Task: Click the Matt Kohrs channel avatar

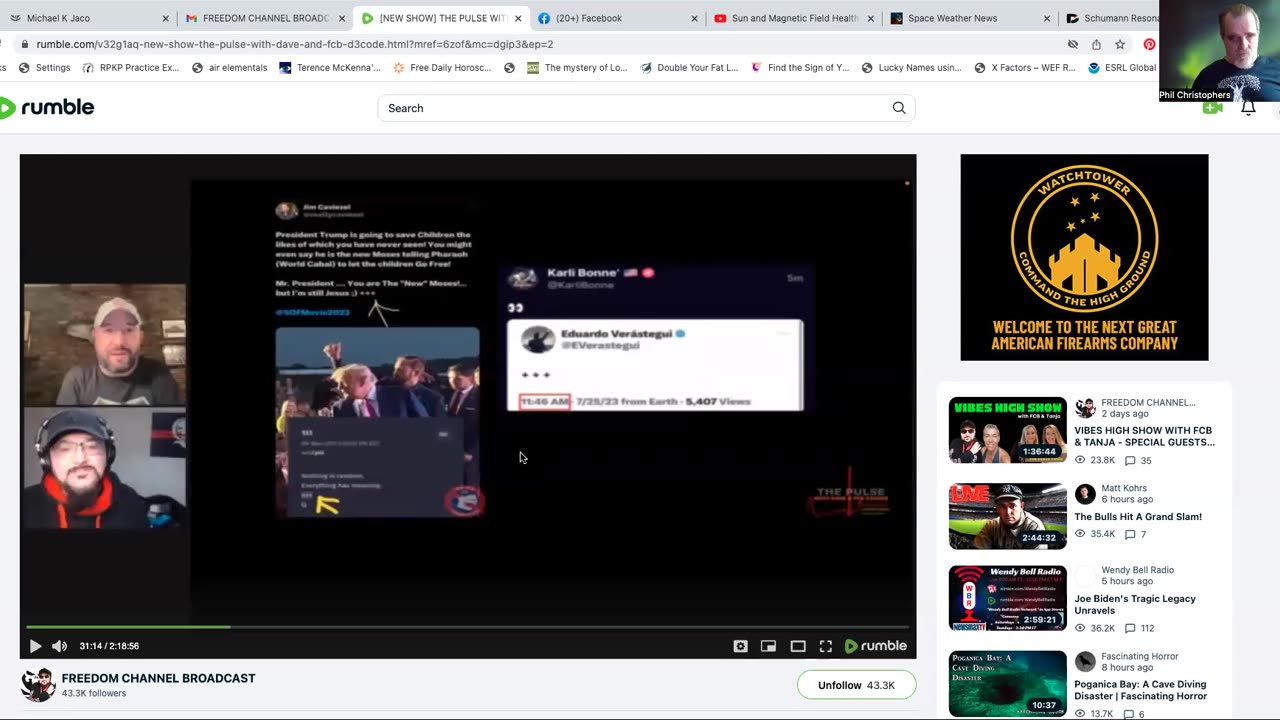Action: [1085, 494]
